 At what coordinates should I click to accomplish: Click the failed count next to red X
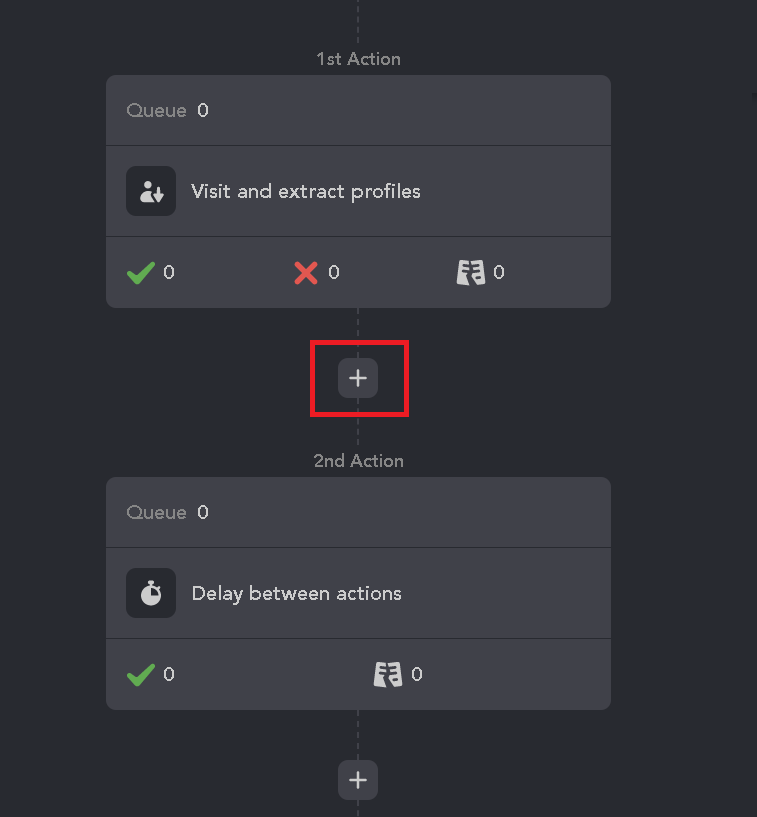click(334, 273)
